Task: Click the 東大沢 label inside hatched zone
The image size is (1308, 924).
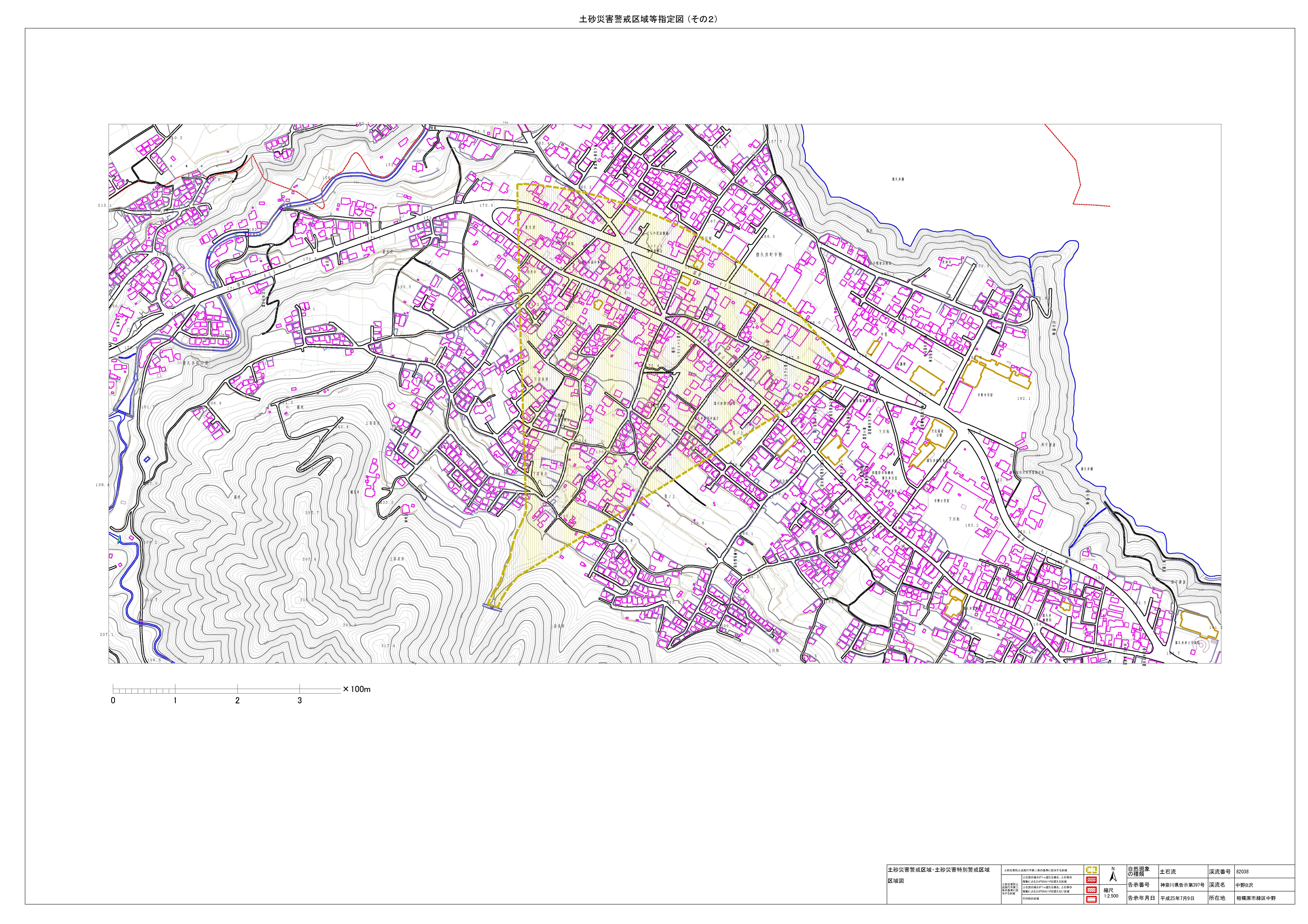Action: click(x=530, y=227)
